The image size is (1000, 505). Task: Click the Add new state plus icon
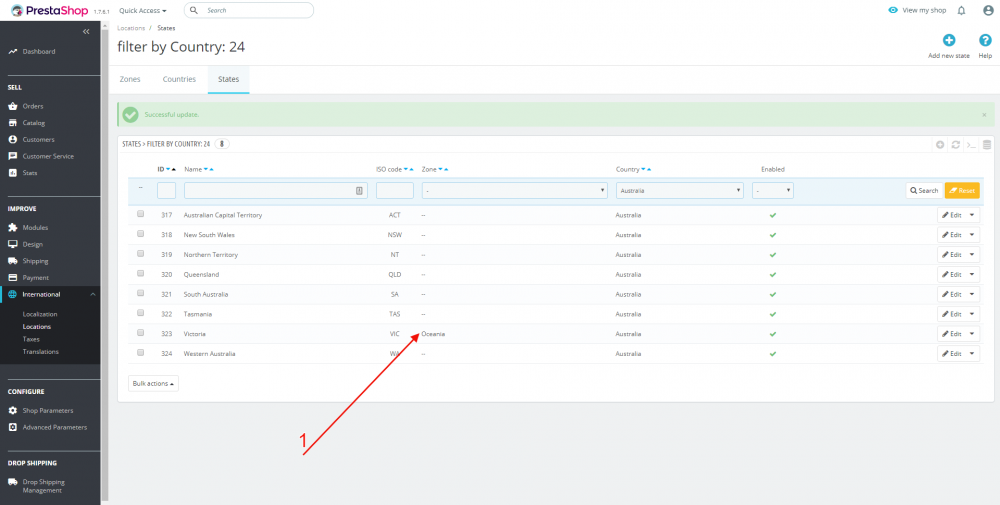tap(949, 40)
